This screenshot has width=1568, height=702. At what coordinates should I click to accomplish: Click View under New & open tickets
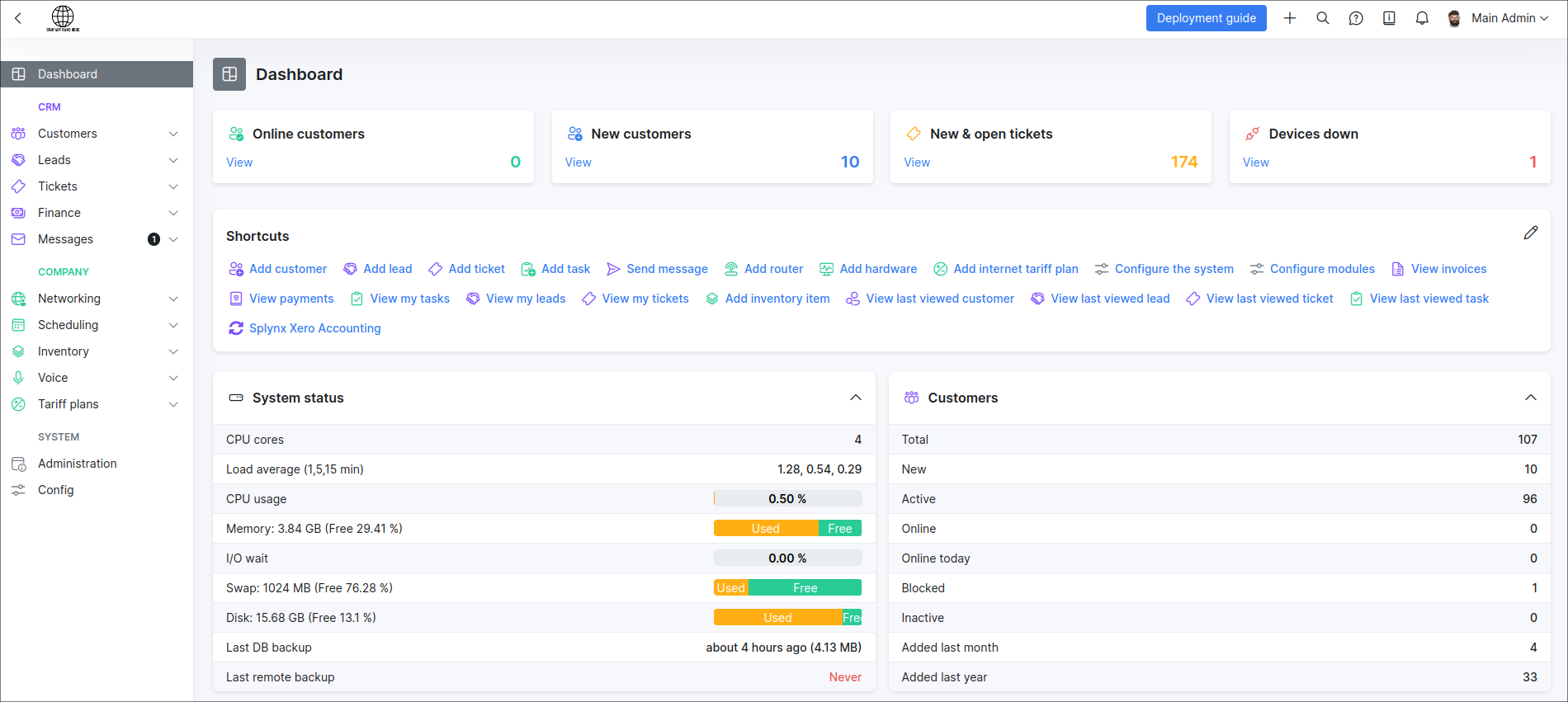(x=917, y=163)
